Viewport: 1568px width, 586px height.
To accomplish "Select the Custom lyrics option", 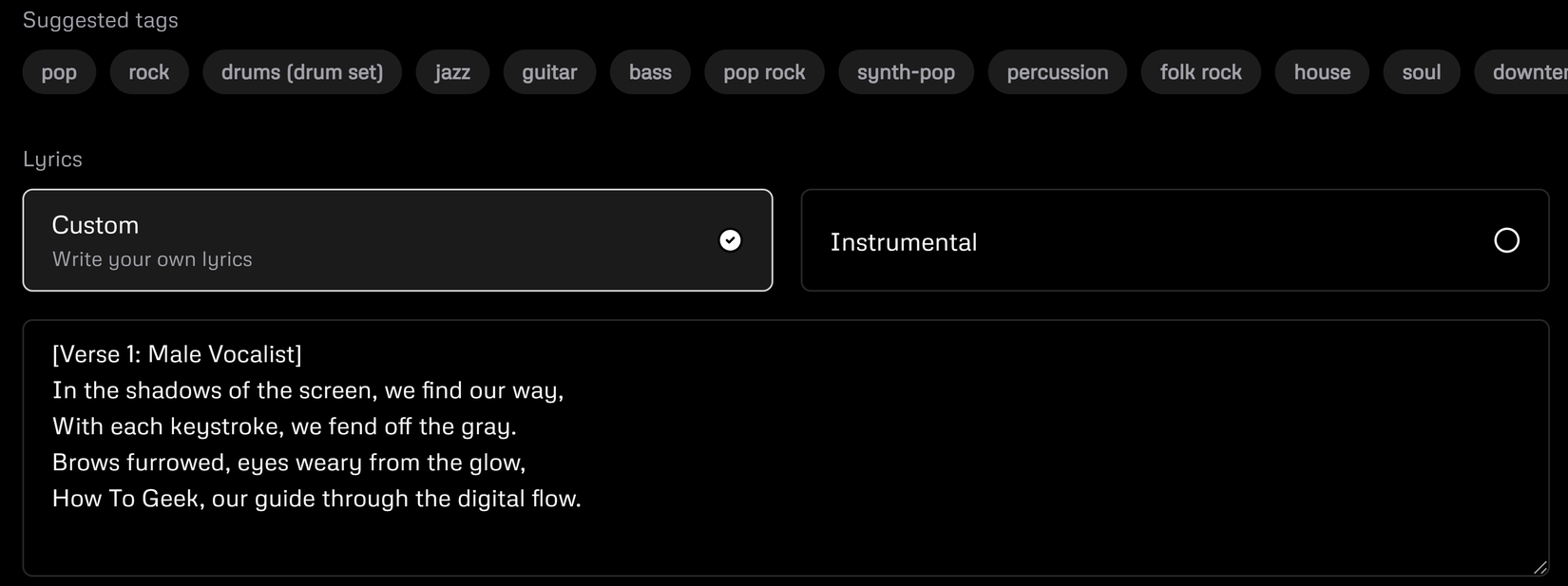I will click(x=397, y=239).
